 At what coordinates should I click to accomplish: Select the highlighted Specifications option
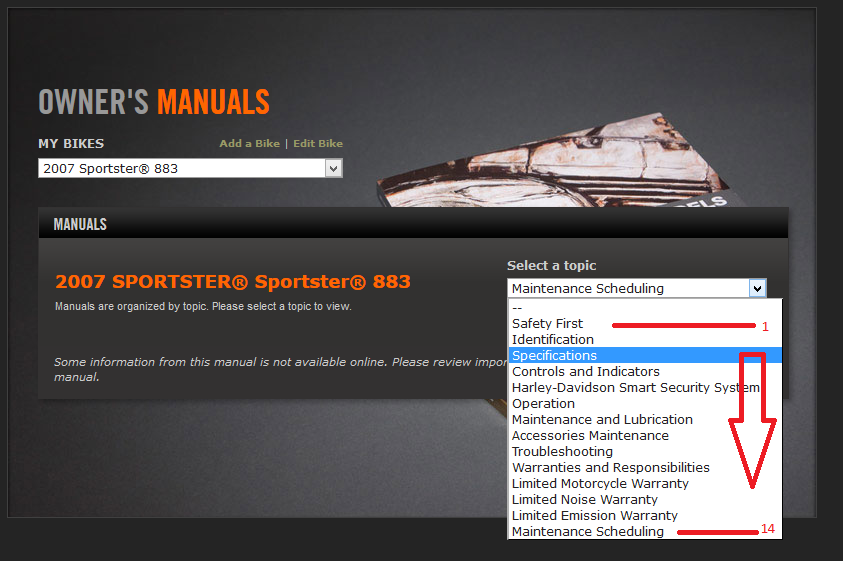click(554, 356)
